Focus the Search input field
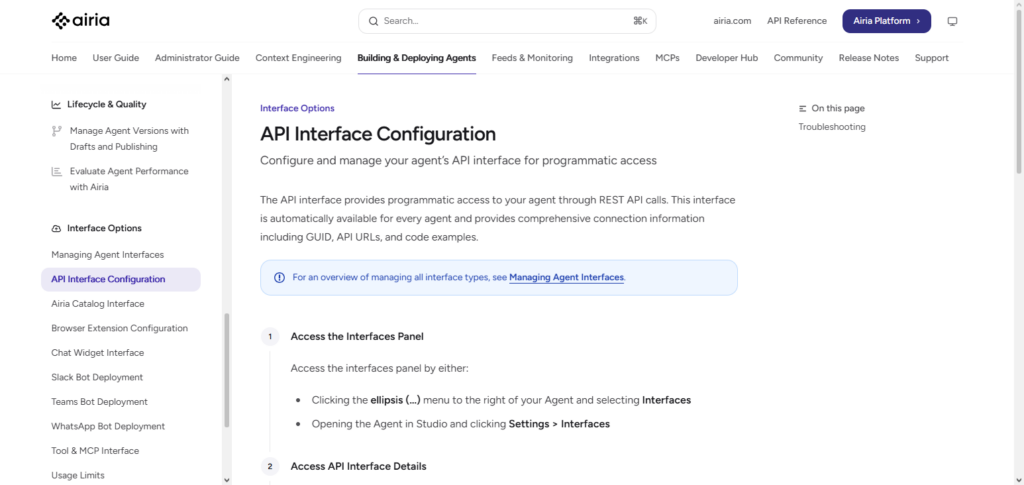Image resolution: width=1024 pixels, height=485 pixels. pyautogui.click(x=507, y=21)
